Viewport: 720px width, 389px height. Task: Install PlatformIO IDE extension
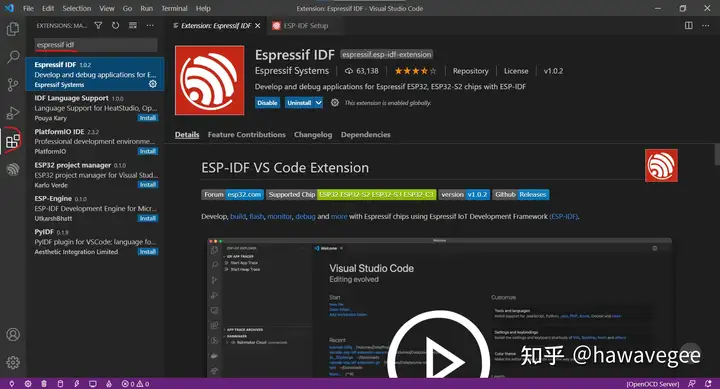click(148, 151)
